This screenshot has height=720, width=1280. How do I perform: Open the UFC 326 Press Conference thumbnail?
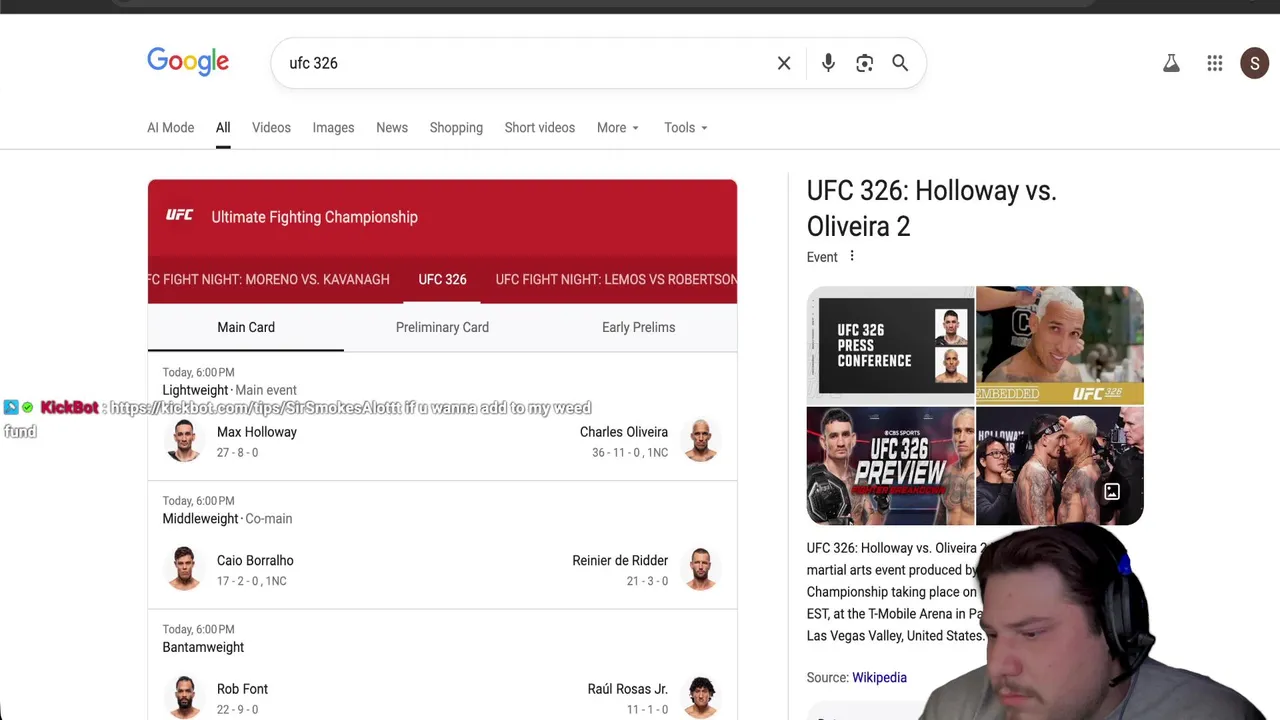(890, 345)
